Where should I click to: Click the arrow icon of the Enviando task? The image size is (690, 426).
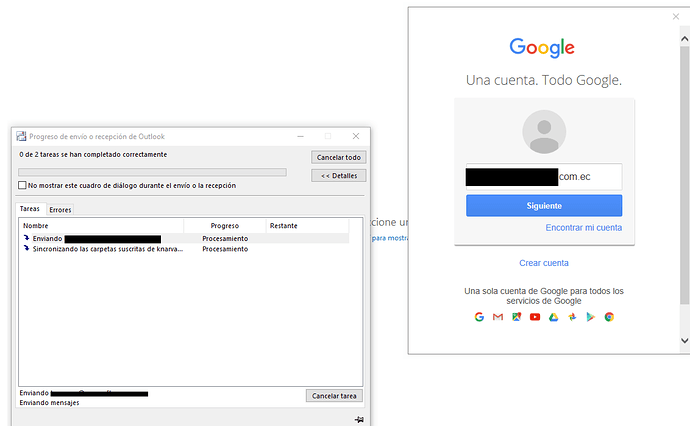pyautogui.click(x=26, y=238)
